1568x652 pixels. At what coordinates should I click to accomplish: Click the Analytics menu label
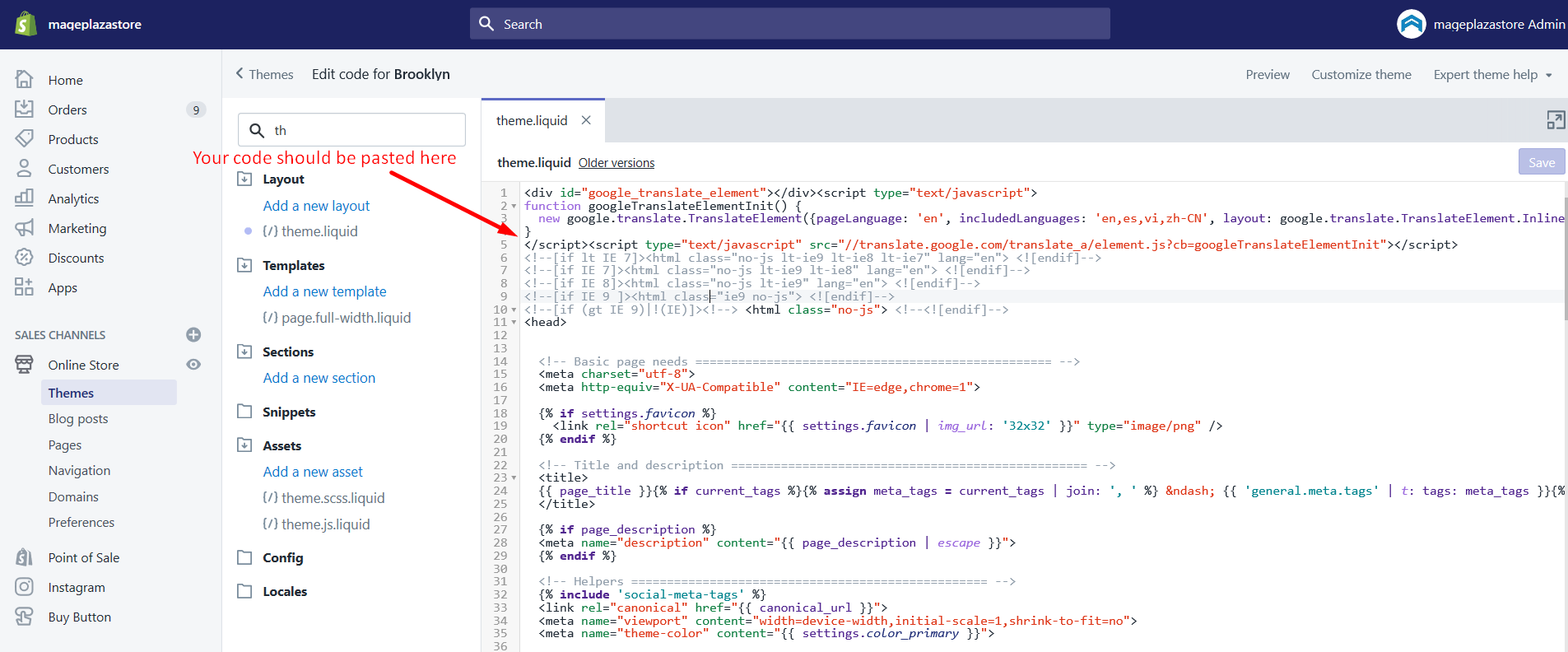73,198
